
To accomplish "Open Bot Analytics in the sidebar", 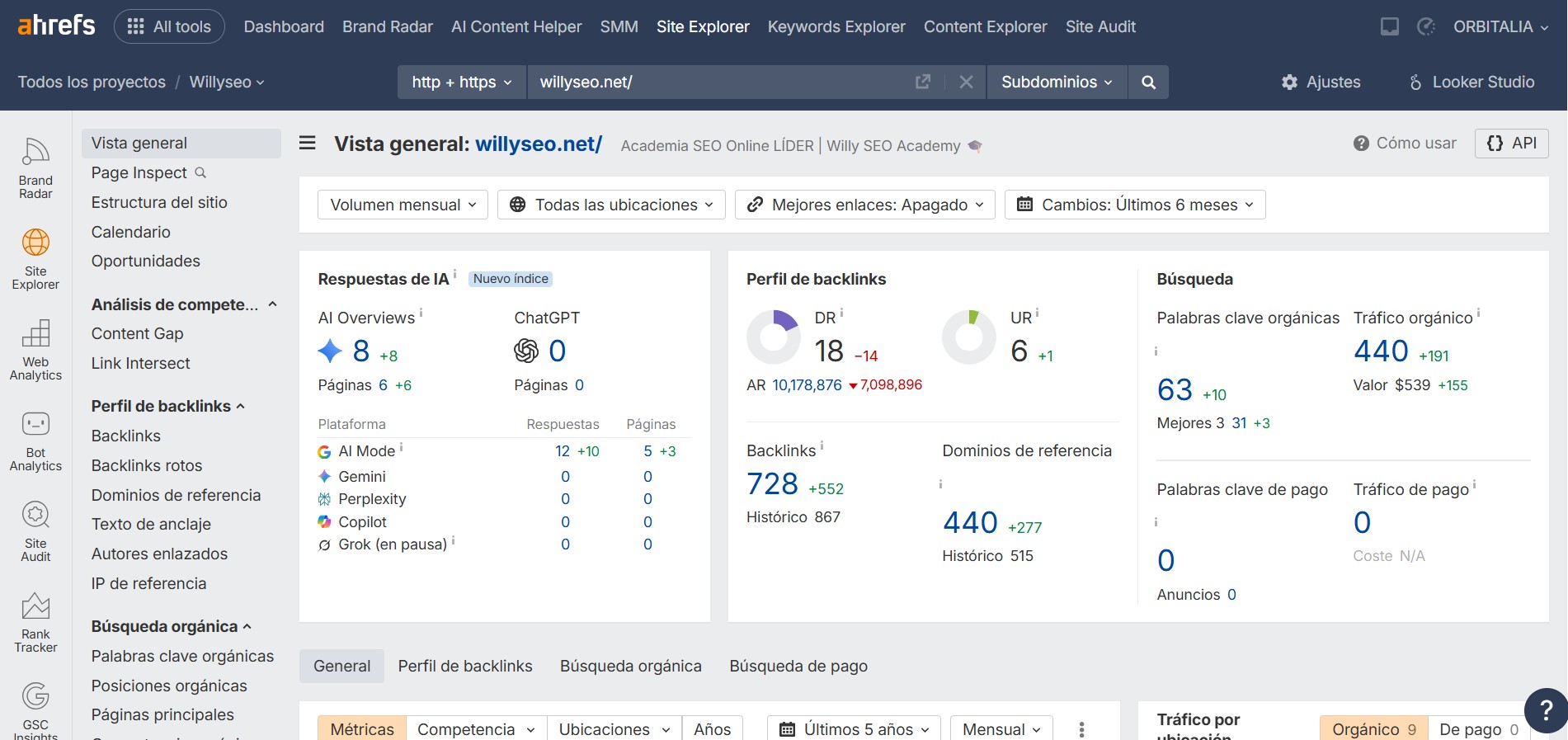I will 35,441.
